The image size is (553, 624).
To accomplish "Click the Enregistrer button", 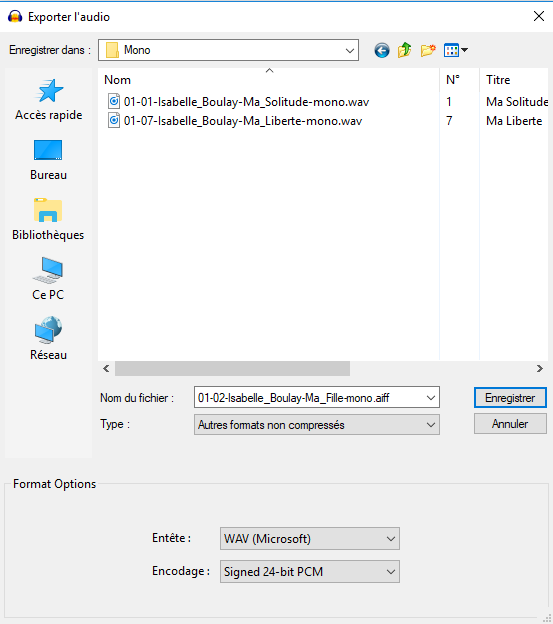I will 510,398.
